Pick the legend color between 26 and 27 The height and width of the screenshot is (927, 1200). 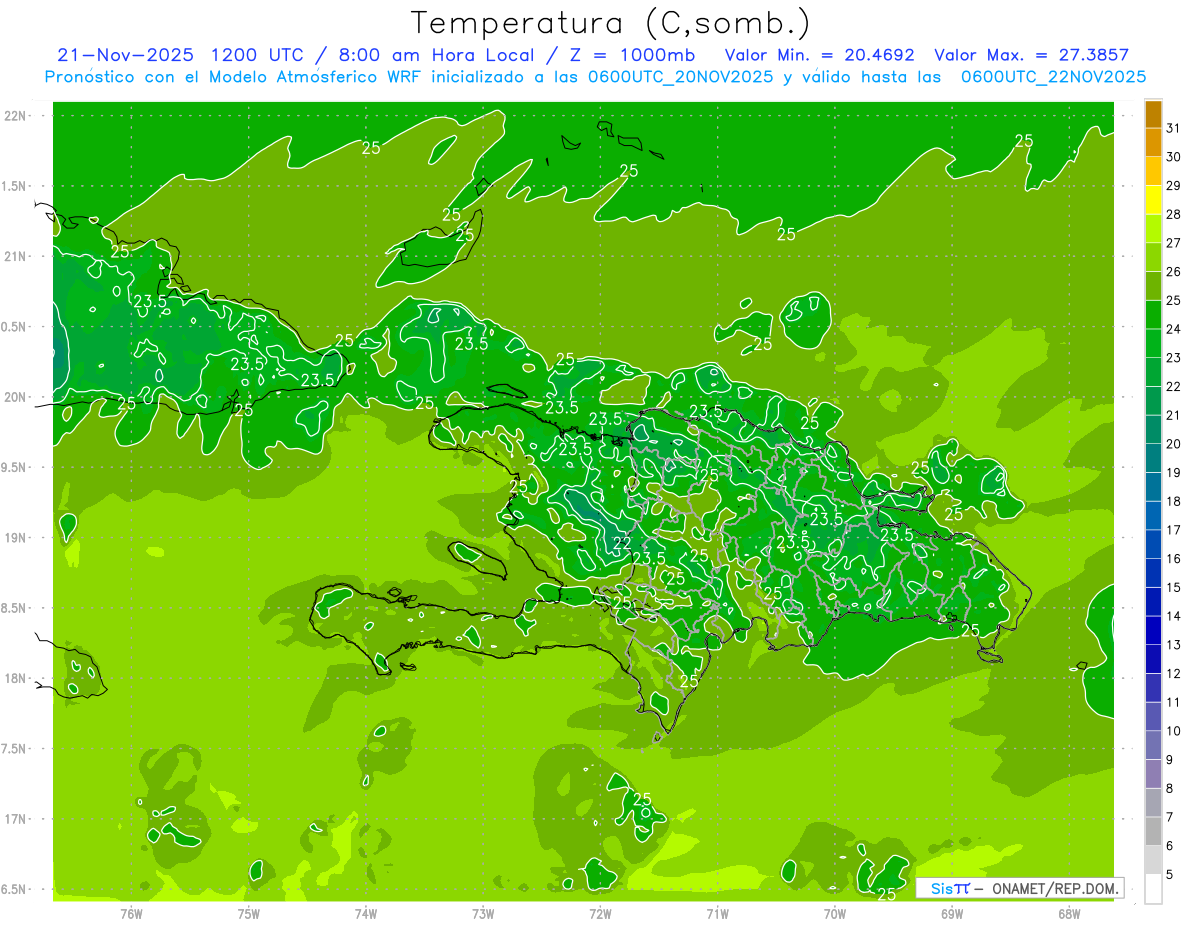tap(1153, 258)
